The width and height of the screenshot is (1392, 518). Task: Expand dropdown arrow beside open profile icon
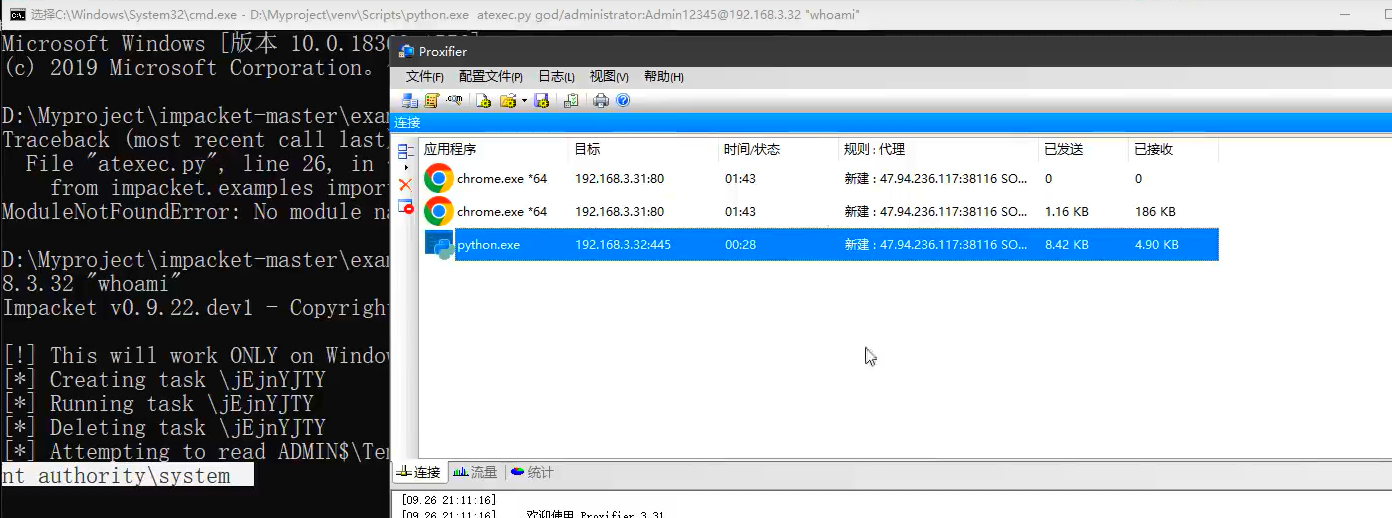(523, 101)
